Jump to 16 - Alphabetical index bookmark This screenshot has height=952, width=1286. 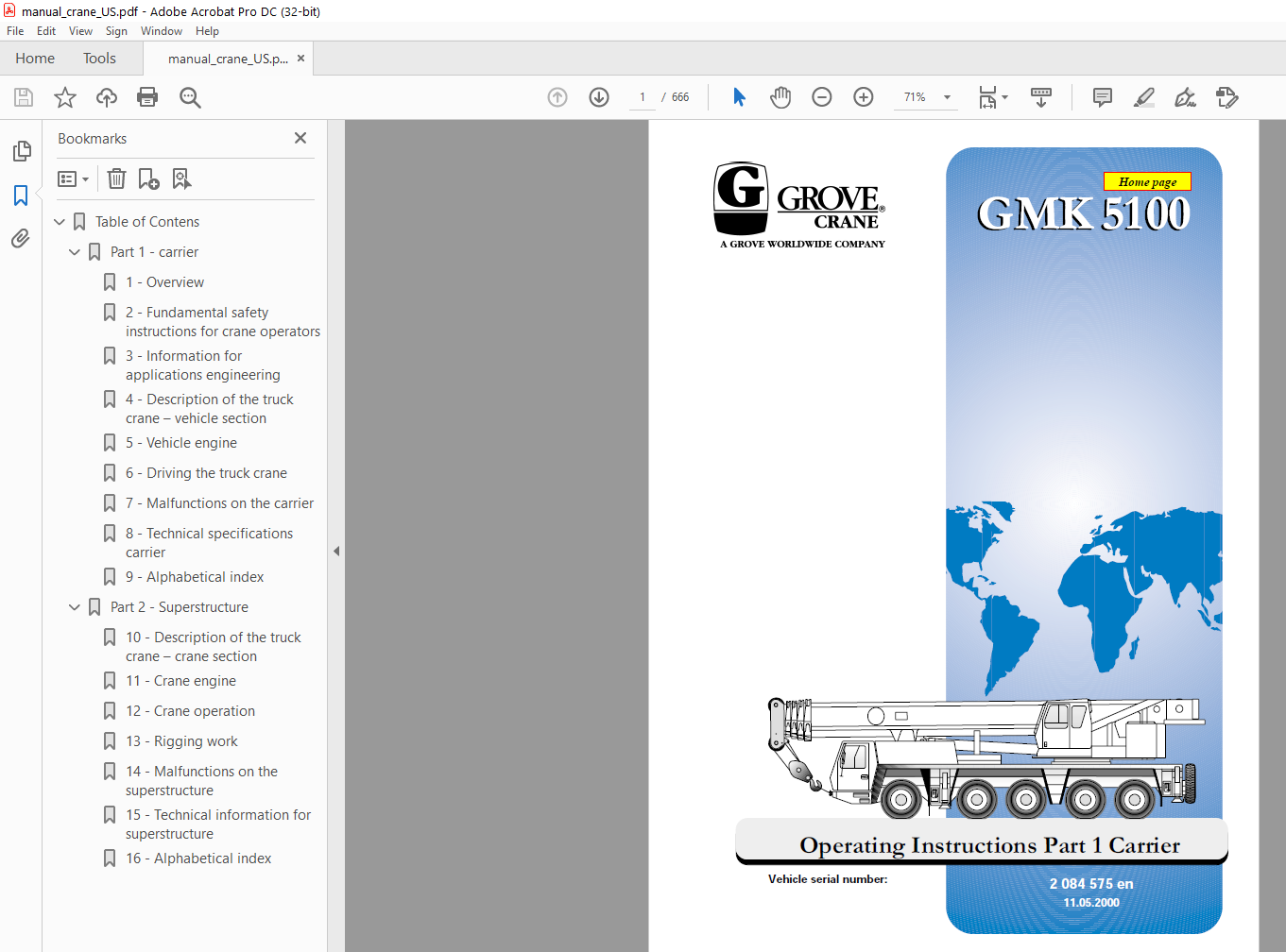pyautogui.click(x=198, y=858)
